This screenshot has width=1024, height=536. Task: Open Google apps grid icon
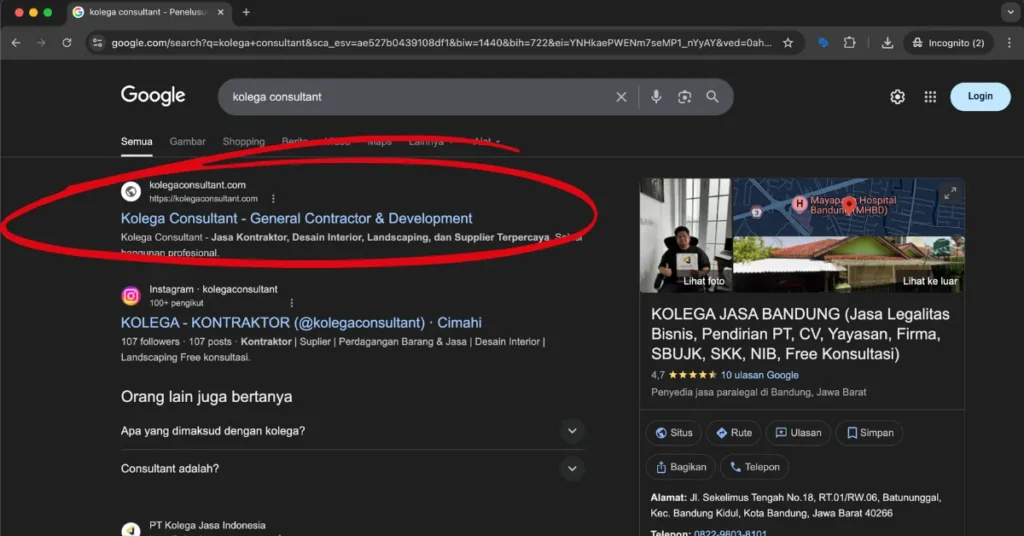click(x=930, y=97)
